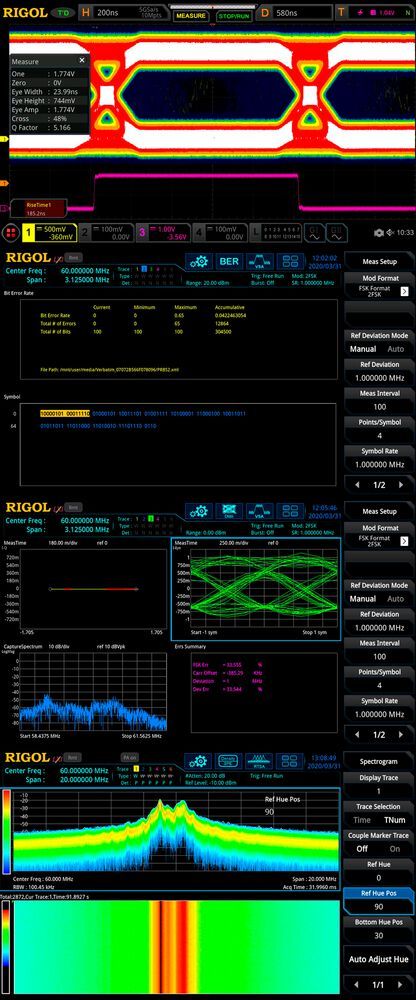Click the VSA mode icon on eye diagram screen

[x=259, y=511]
